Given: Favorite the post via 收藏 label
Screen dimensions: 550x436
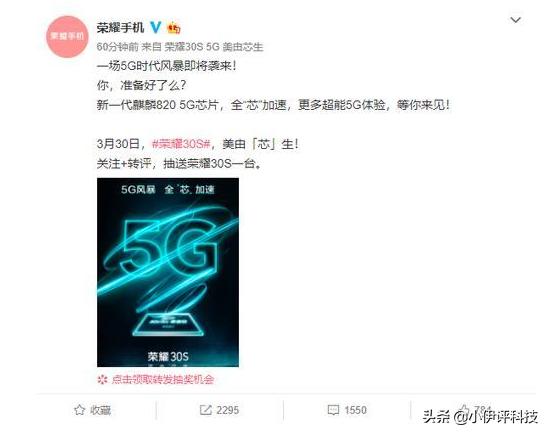Looking at the screenshot, I should coord(101,410).
